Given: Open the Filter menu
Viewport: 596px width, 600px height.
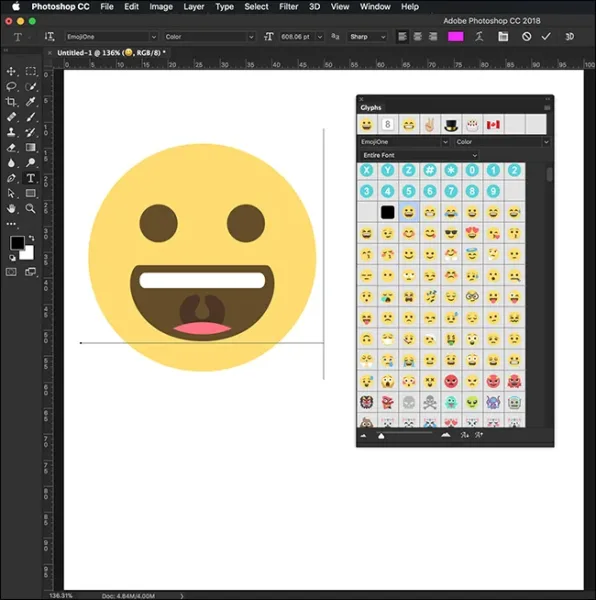Looking at the screenshot, I should pyautogui.click(x=288, y=7).
